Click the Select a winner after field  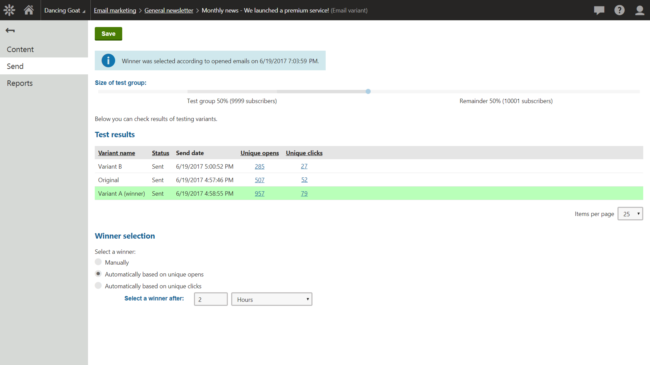point(211,299)
